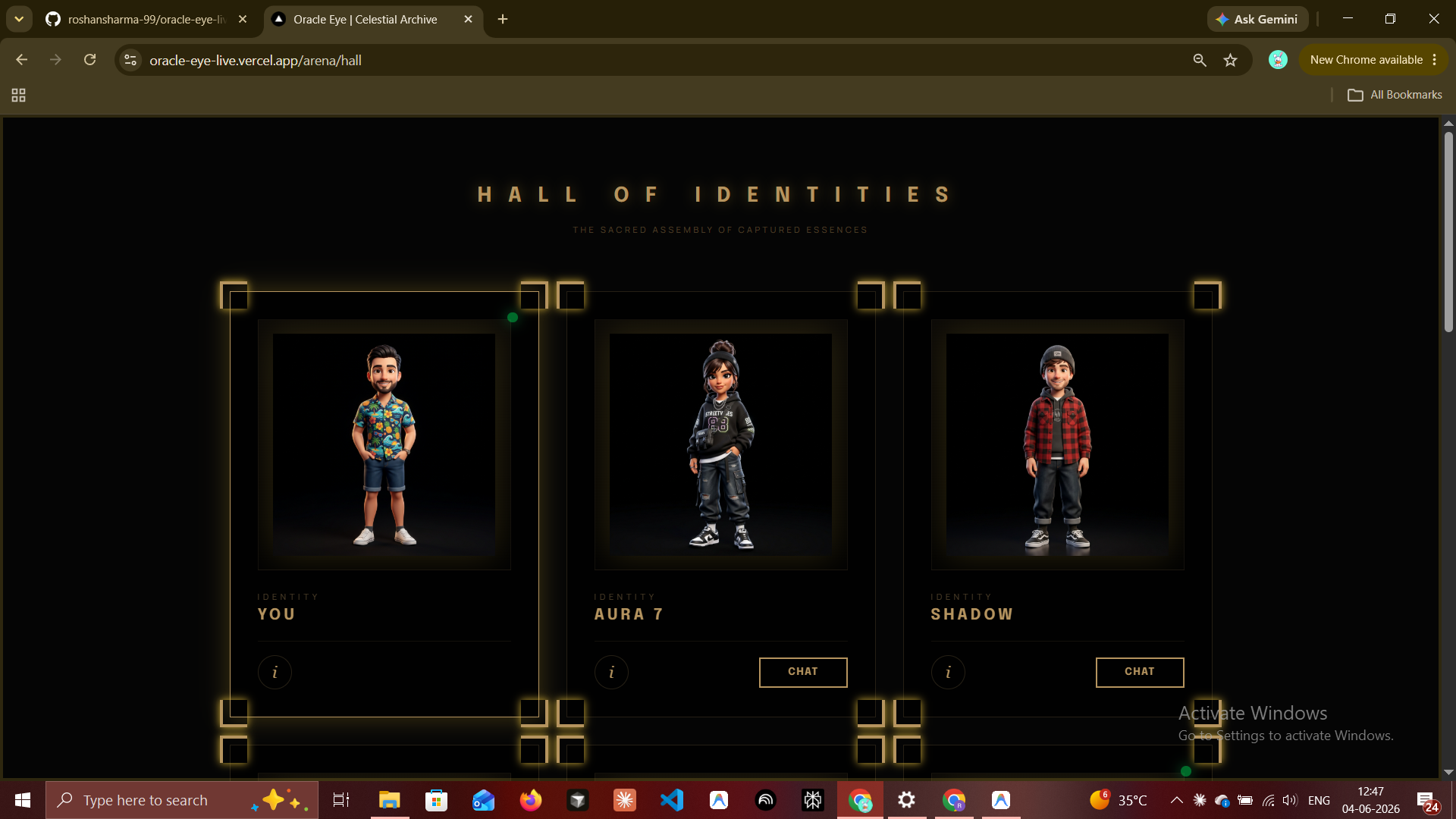Go back to the previous page
Image resolution: width=1456 pixels, height=819 pixels.
tap(21, 60)
